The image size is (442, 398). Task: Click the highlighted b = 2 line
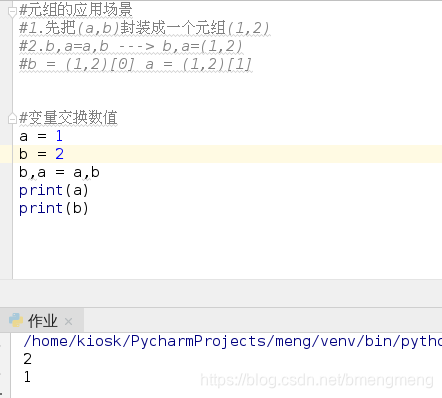(228, 154)
